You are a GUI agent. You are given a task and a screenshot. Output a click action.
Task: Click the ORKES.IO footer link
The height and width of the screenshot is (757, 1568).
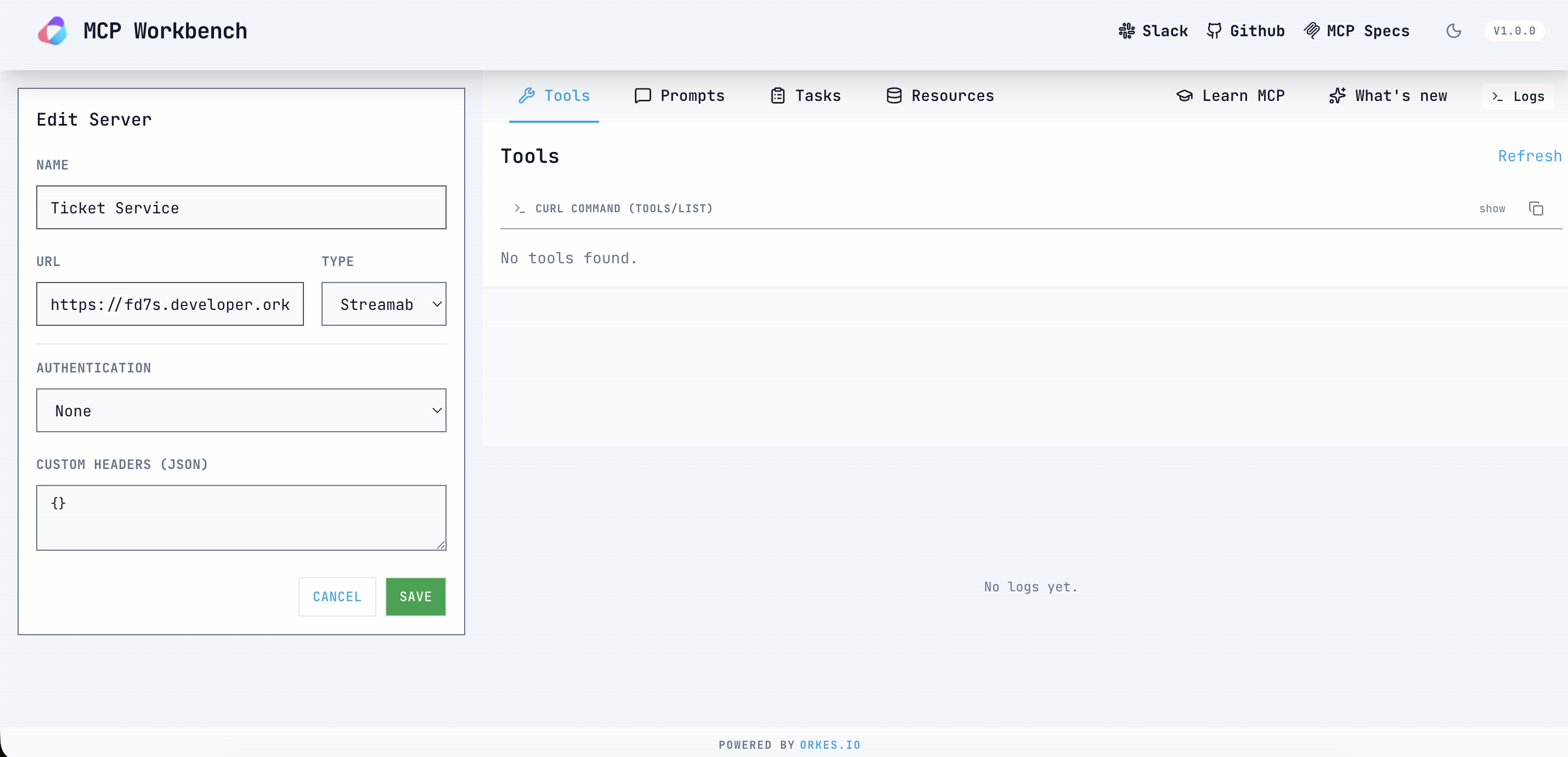830,744
